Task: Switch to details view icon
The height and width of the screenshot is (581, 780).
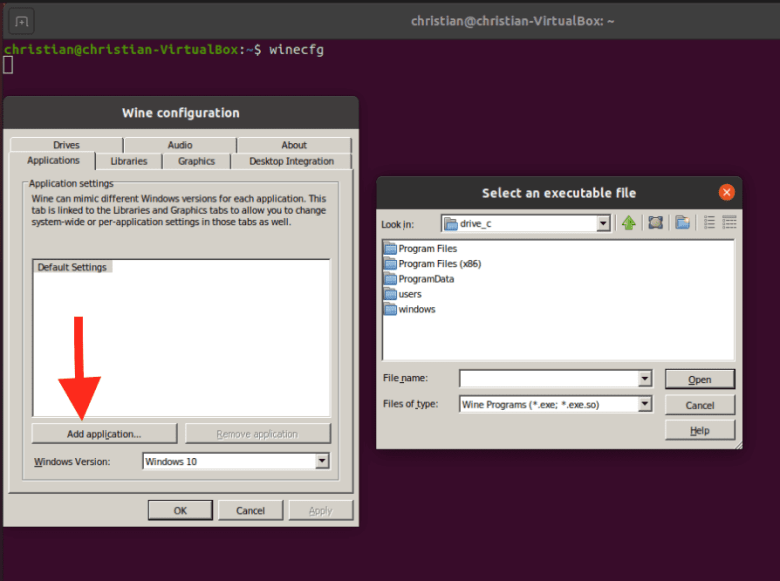Action: (729, 223)
